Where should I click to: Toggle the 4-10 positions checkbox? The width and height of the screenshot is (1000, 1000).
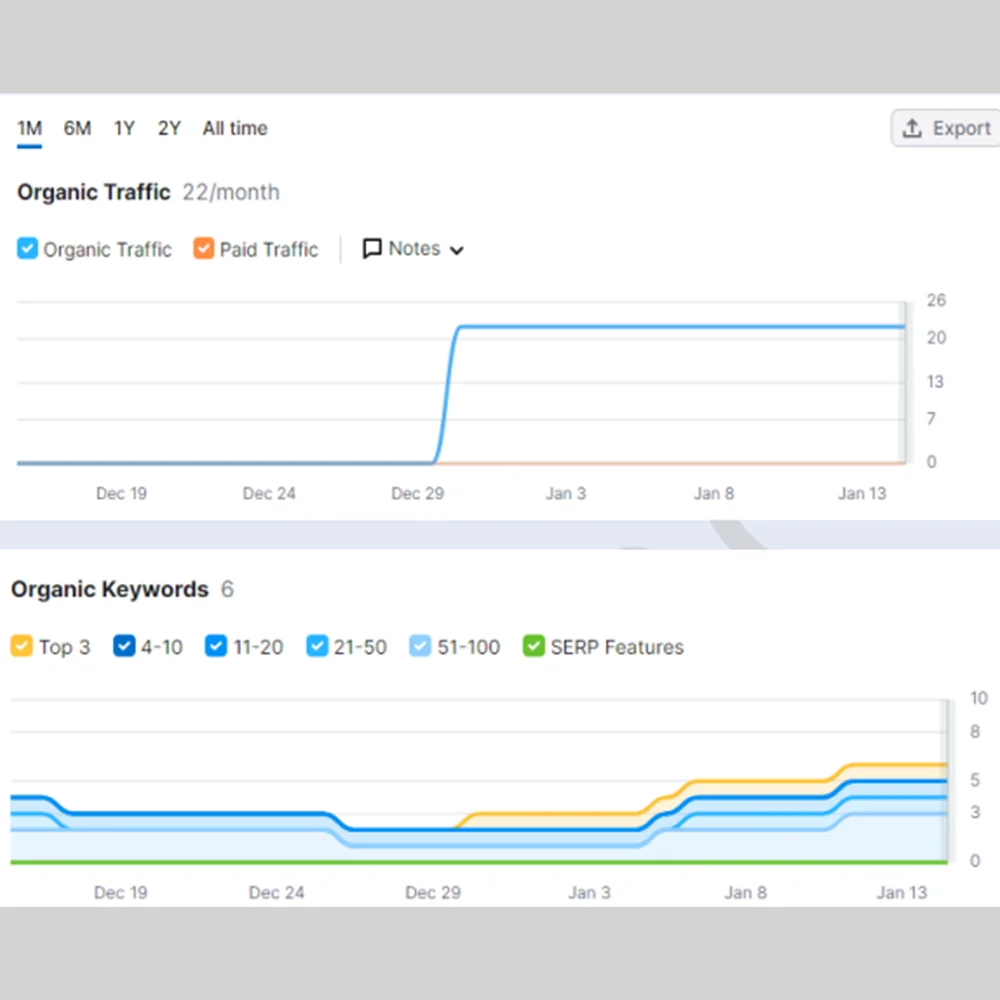click(124, 647)
